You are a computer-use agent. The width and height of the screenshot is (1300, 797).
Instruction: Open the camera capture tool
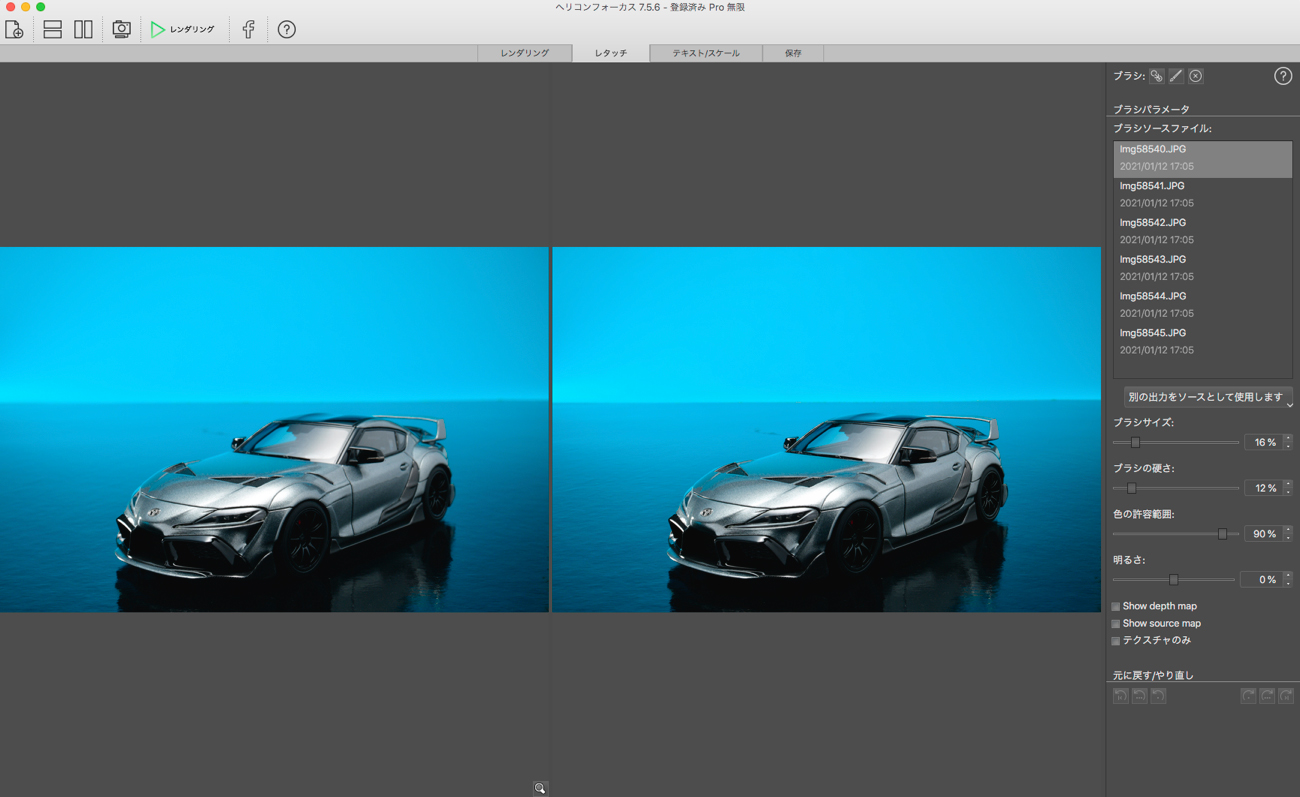(x=121, y=30)
